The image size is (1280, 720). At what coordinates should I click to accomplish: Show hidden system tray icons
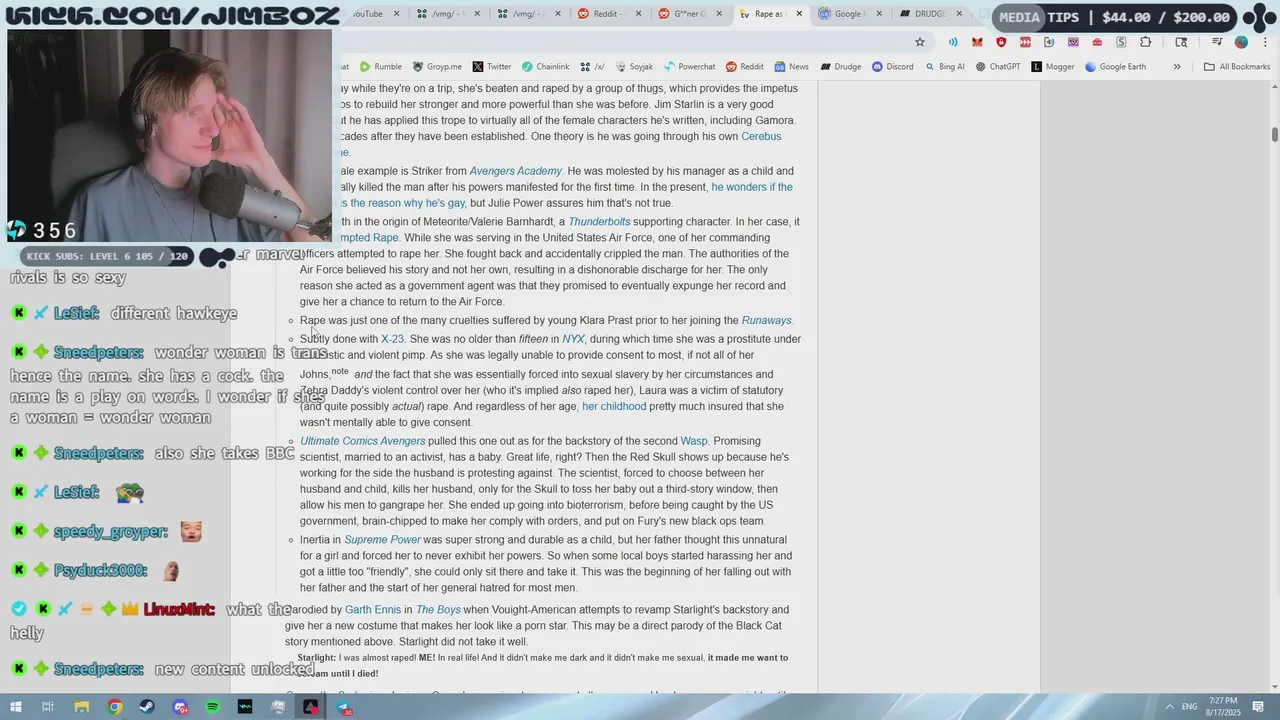(x=1170, y=706)
